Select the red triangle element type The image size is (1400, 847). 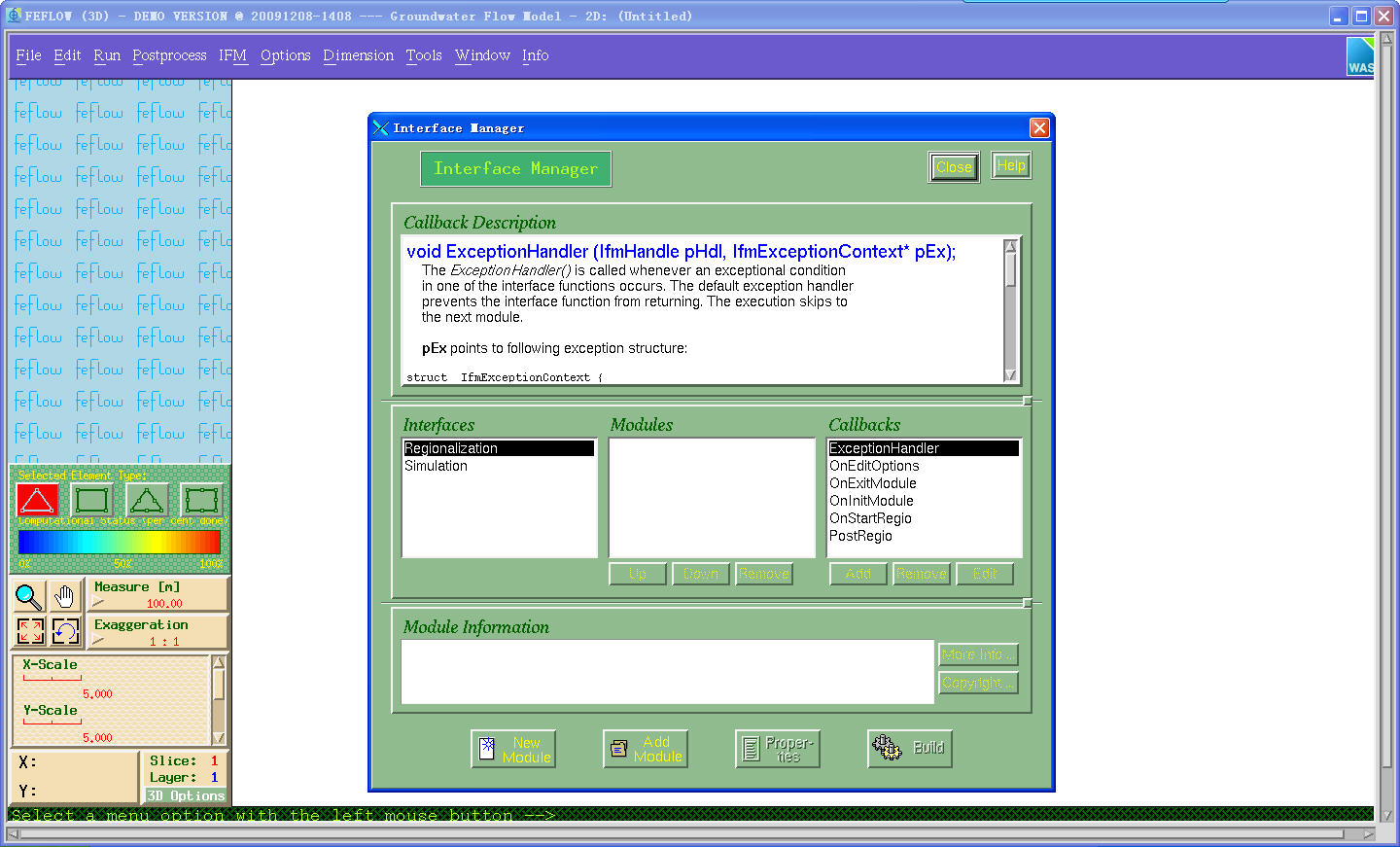37,501
